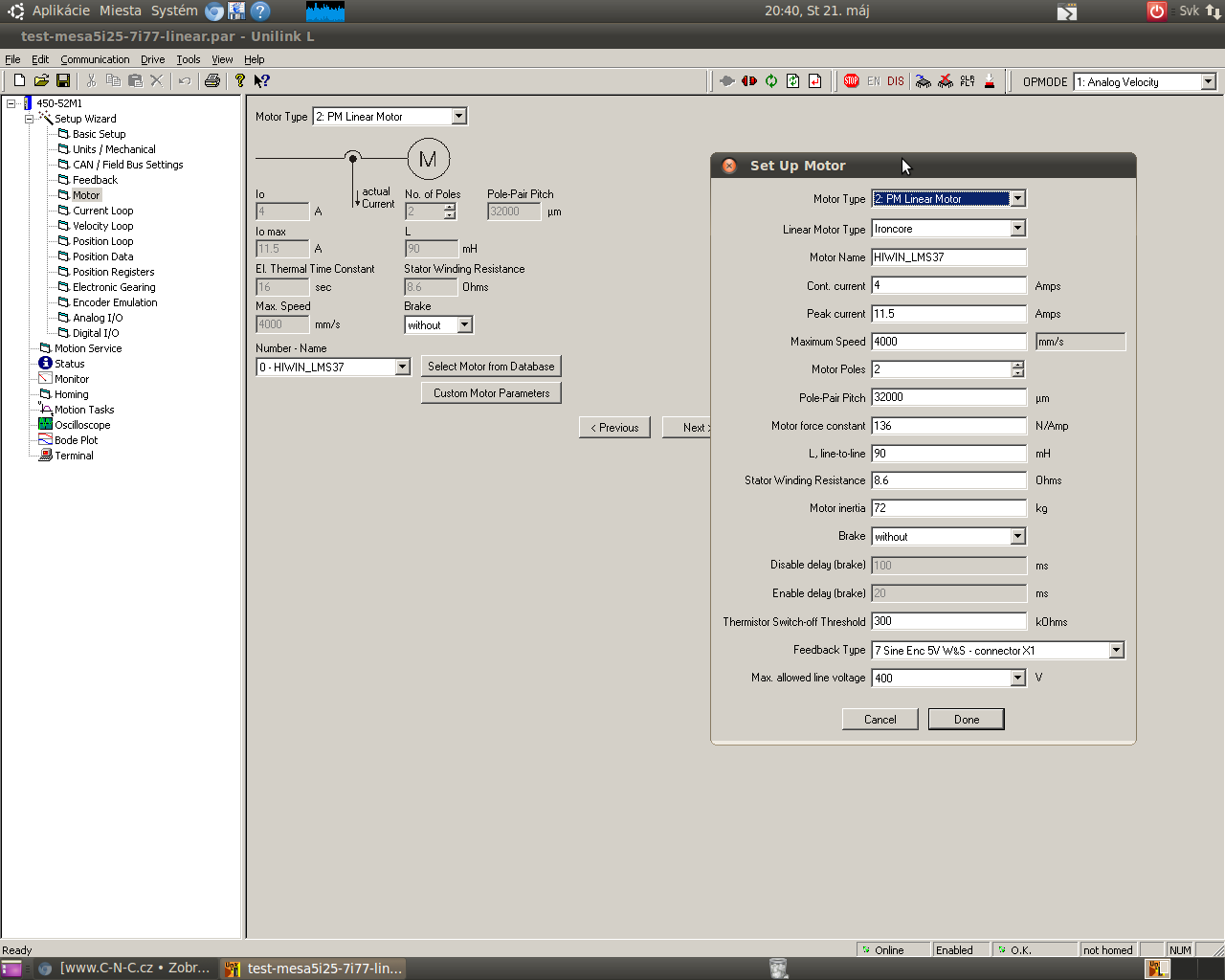Open the Communication menu

(95, 59)
